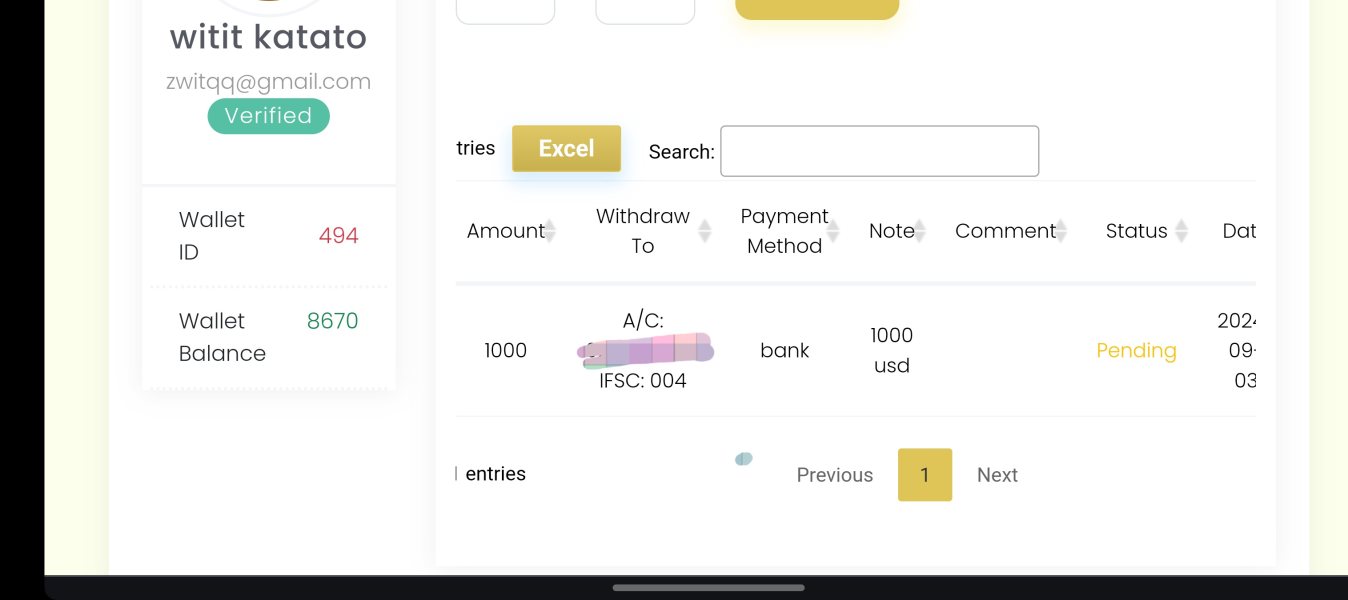Viewport: 1348px width, 600px height.
Task: Focus the Search text field
Action: [x=879, y=151]
